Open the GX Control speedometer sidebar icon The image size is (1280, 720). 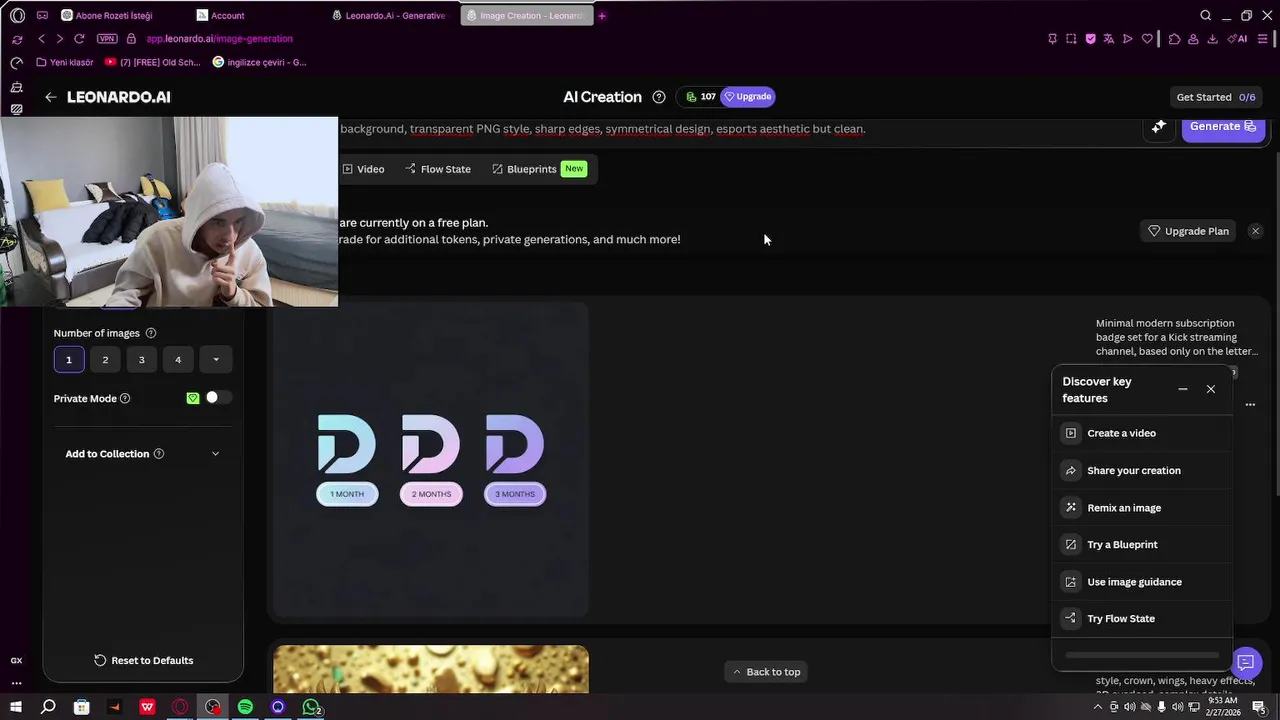[17, 62]
